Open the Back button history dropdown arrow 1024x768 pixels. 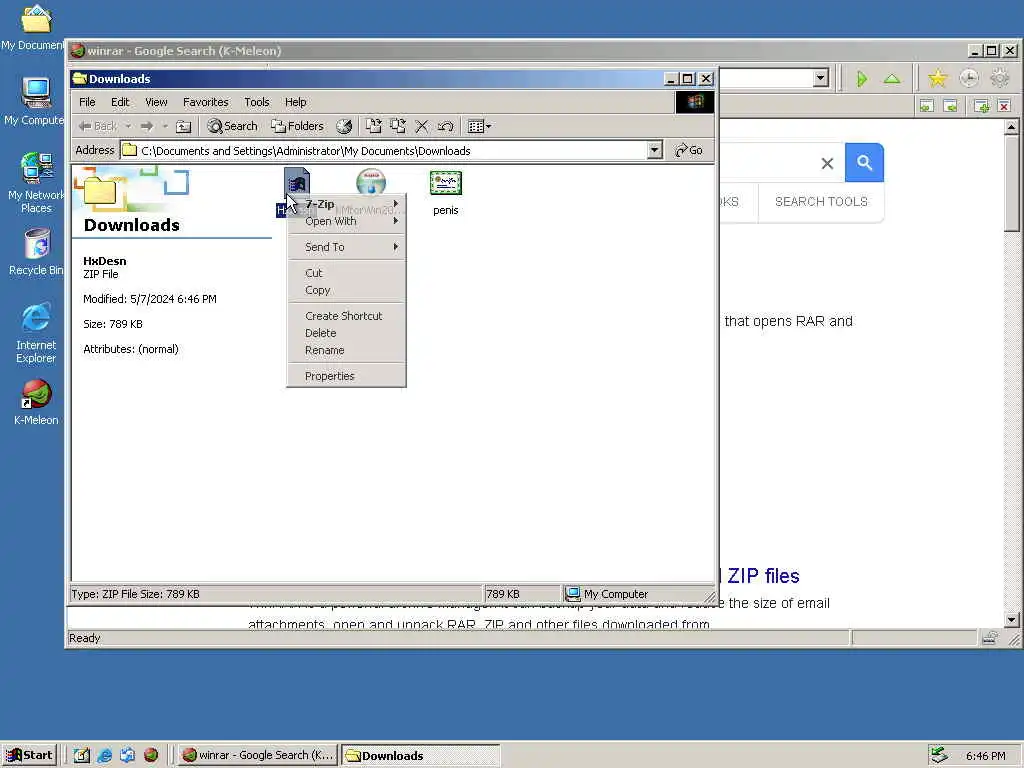pyautogui.click(x=129, y=126)
